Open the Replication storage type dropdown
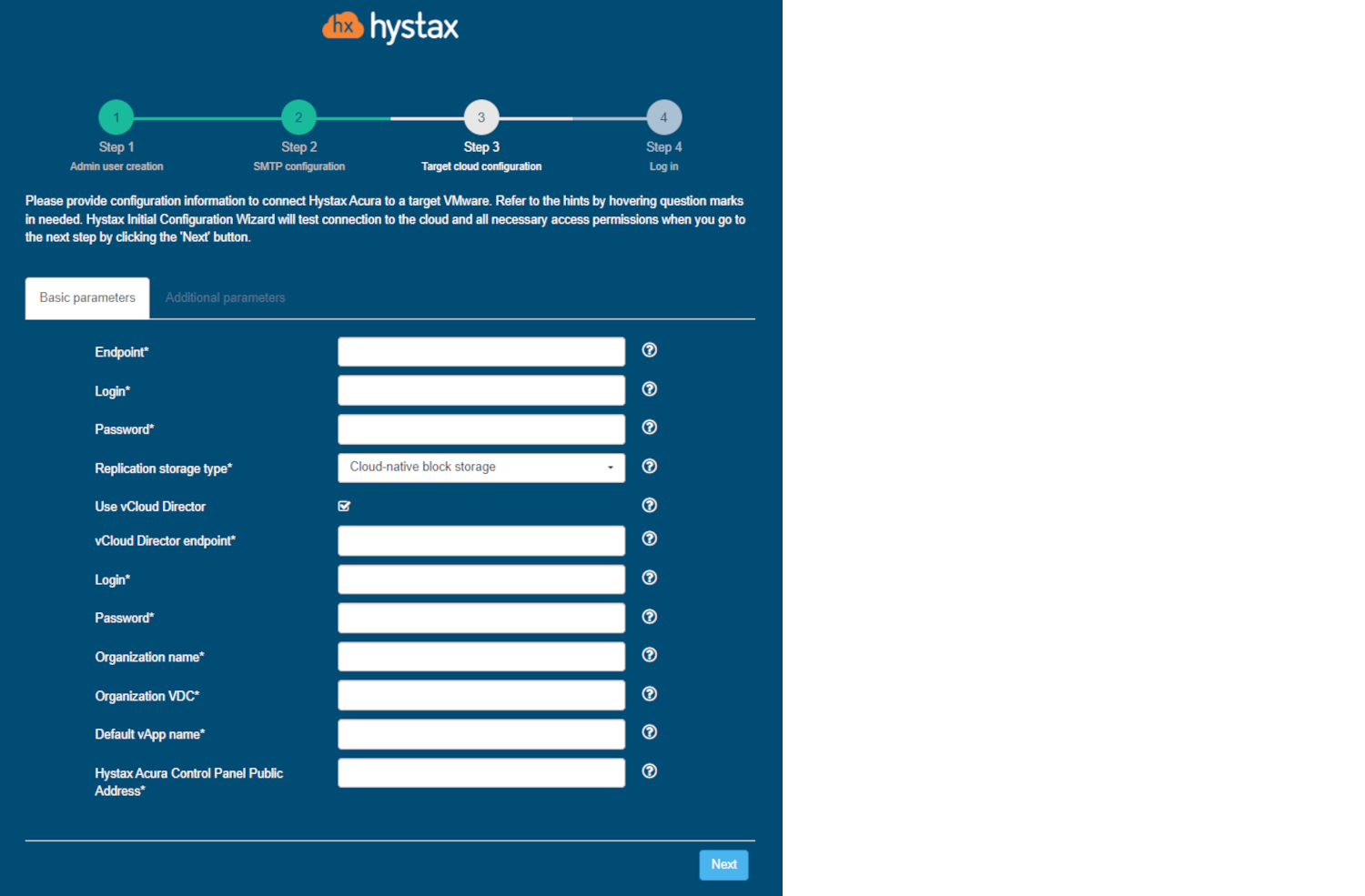Image resolution: width=1365 pixels, height=896 pixels. click(x=480, y=468)
